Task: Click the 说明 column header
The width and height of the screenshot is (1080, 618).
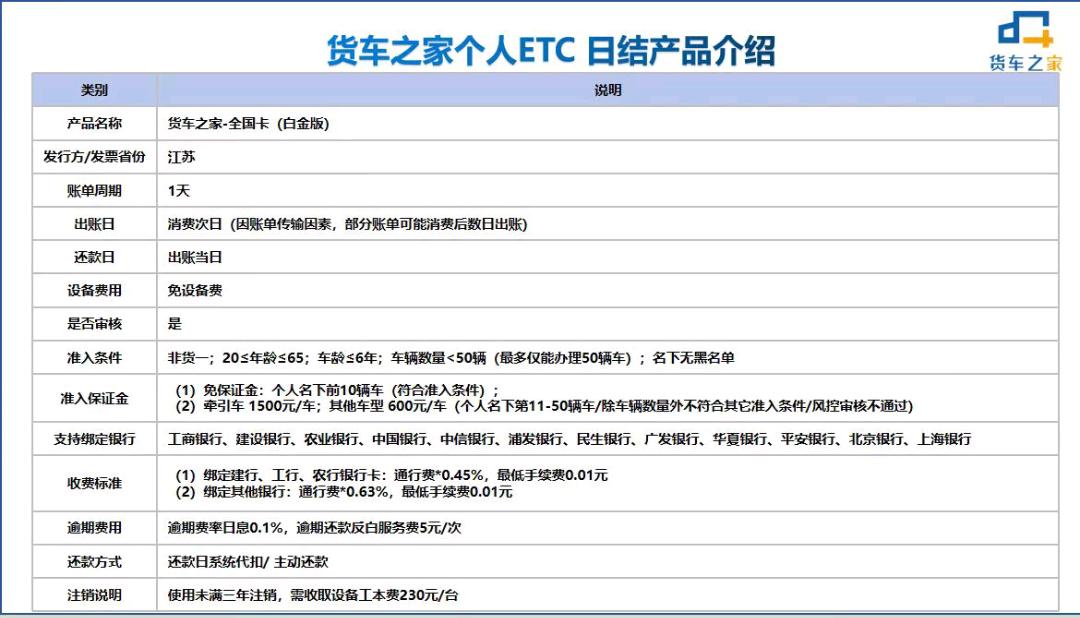Action: tap(608, 90)
